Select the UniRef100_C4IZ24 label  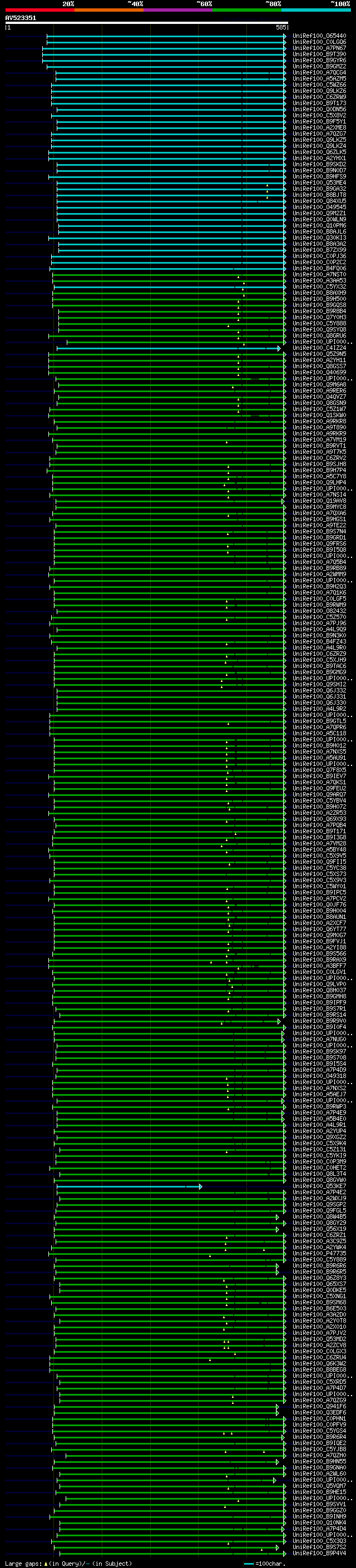pyautogui.click(x=319, y=348)
